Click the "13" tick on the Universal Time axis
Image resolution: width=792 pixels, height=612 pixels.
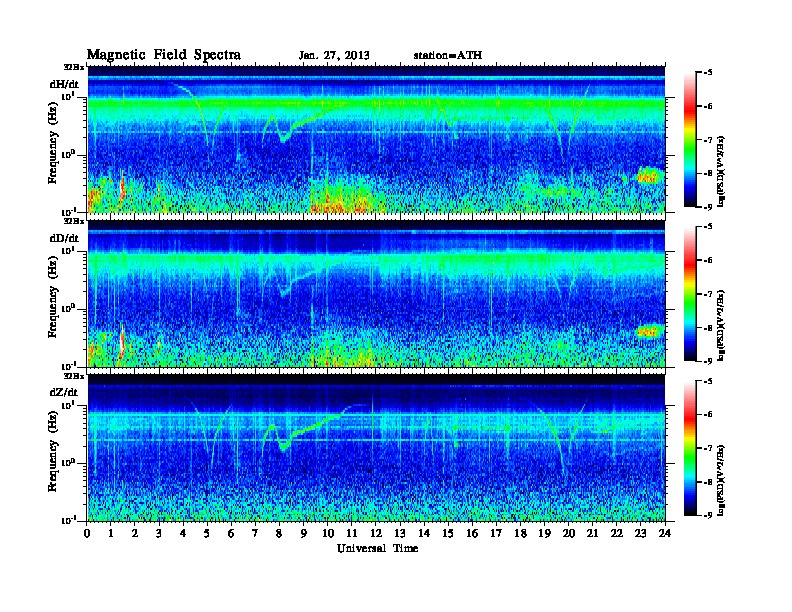[400, 533]
